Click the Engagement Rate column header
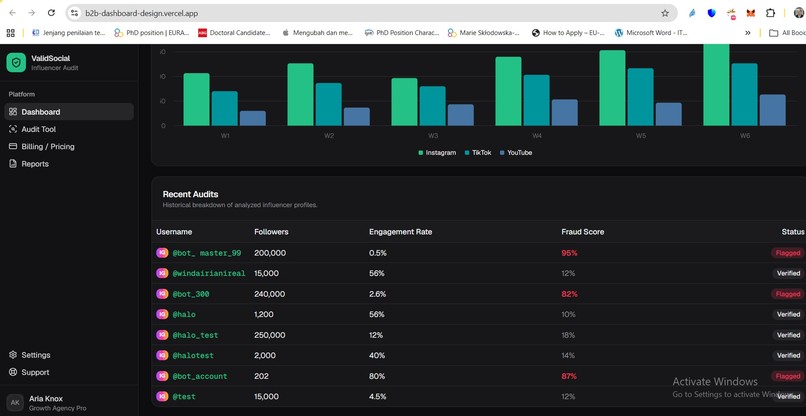This screenshot has width=806, height=416. coord(400,232)
